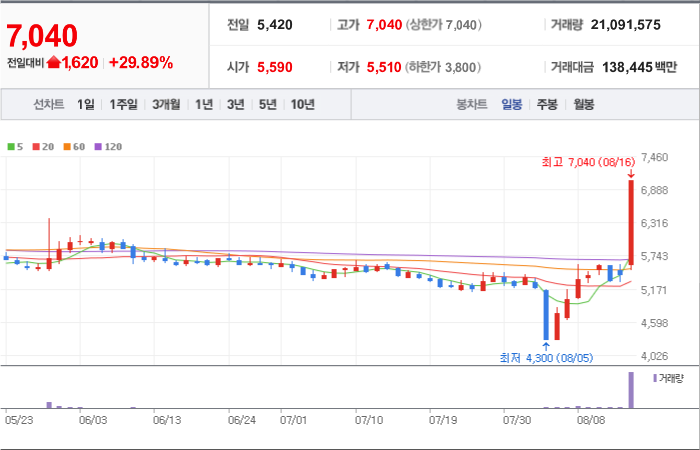Screen dimensions: 700x450
Task: Click the tallest purple volume bar
Action: coord(631,390)
